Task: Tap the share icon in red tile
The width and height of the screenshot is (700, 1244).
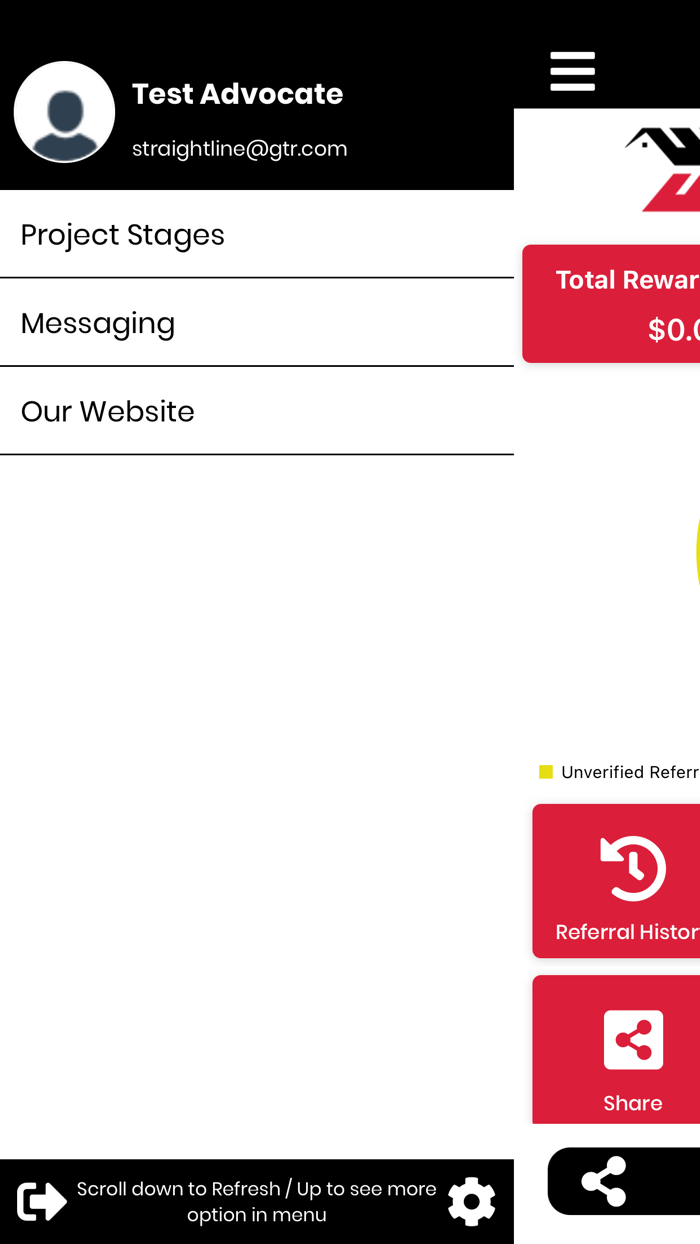Action: [x=633, y=1040]
